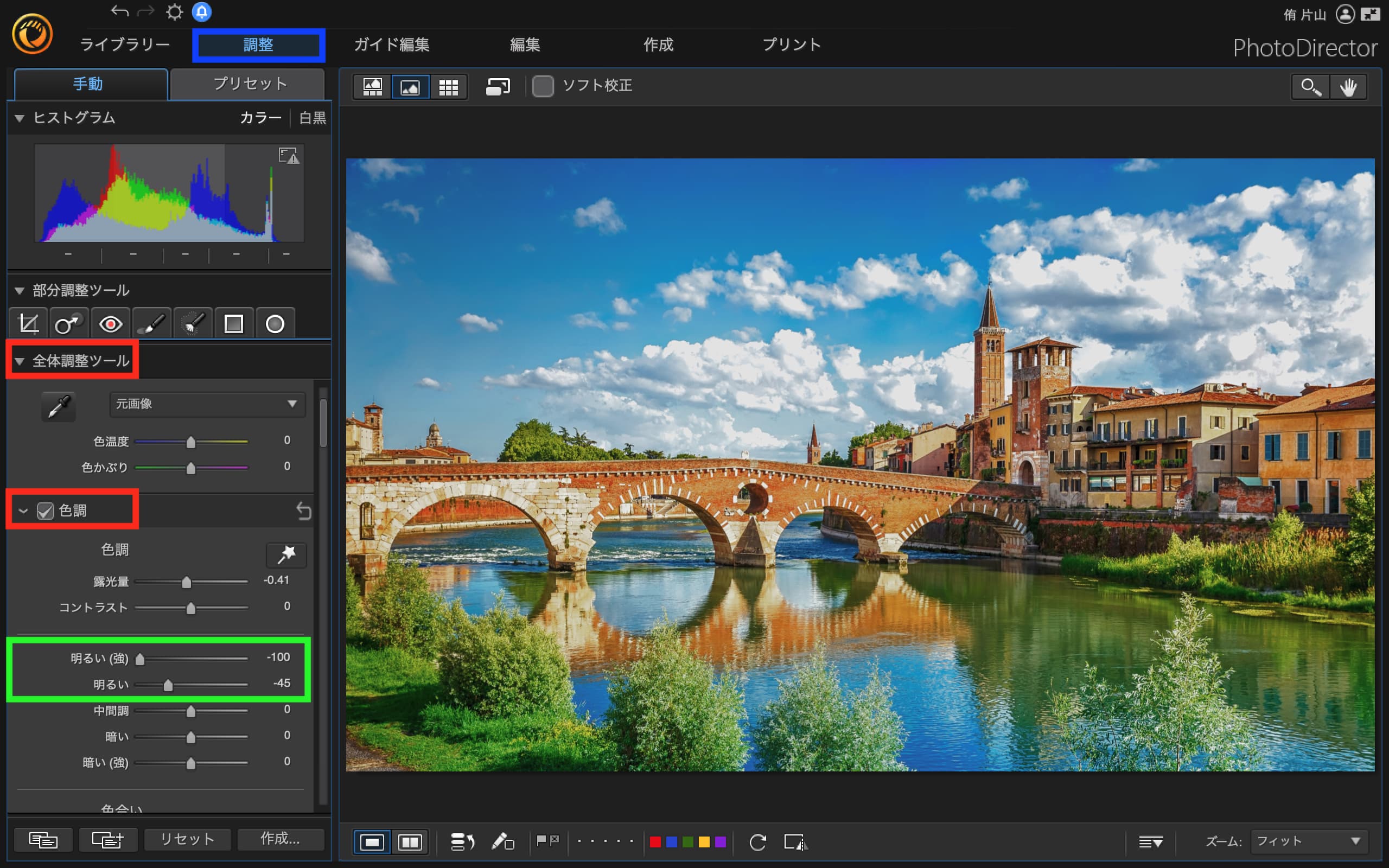Uncheck the 色調 checkbox
1389x868 pixels.
click(x=46, y=510)
